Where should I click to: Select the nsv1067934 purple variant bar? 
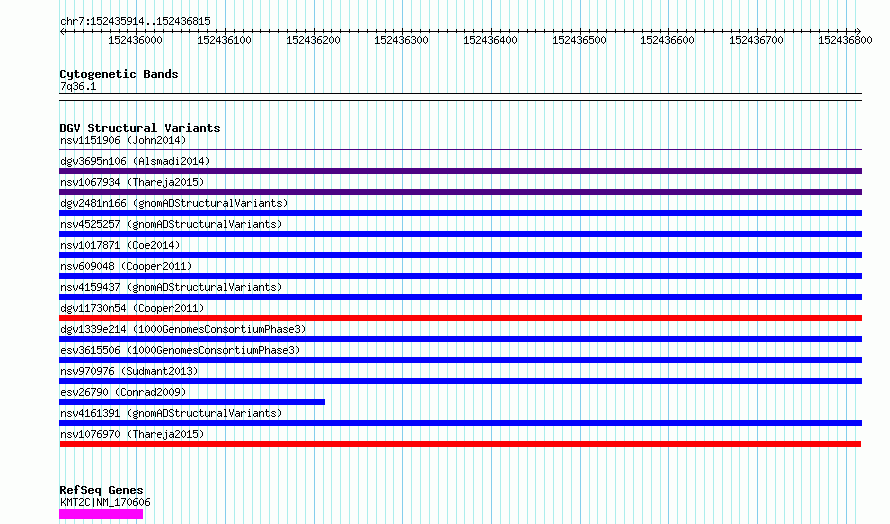click(460, 192)
